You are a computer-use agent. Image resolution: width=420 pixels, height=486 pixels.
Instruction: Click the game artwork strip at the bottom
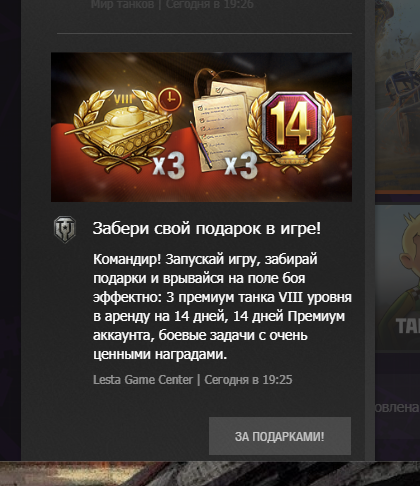point(210,474)
